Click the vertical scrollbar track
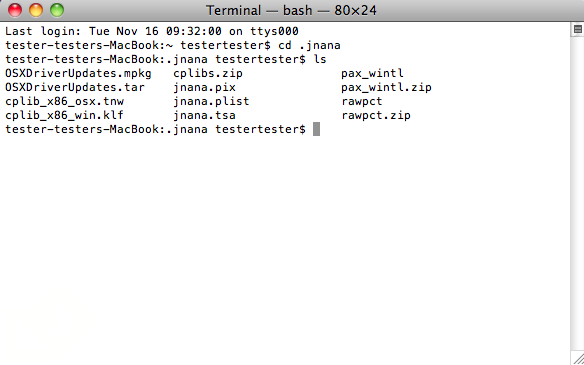Viewport: 584px width, 365px height. click(x=577, y=194)
